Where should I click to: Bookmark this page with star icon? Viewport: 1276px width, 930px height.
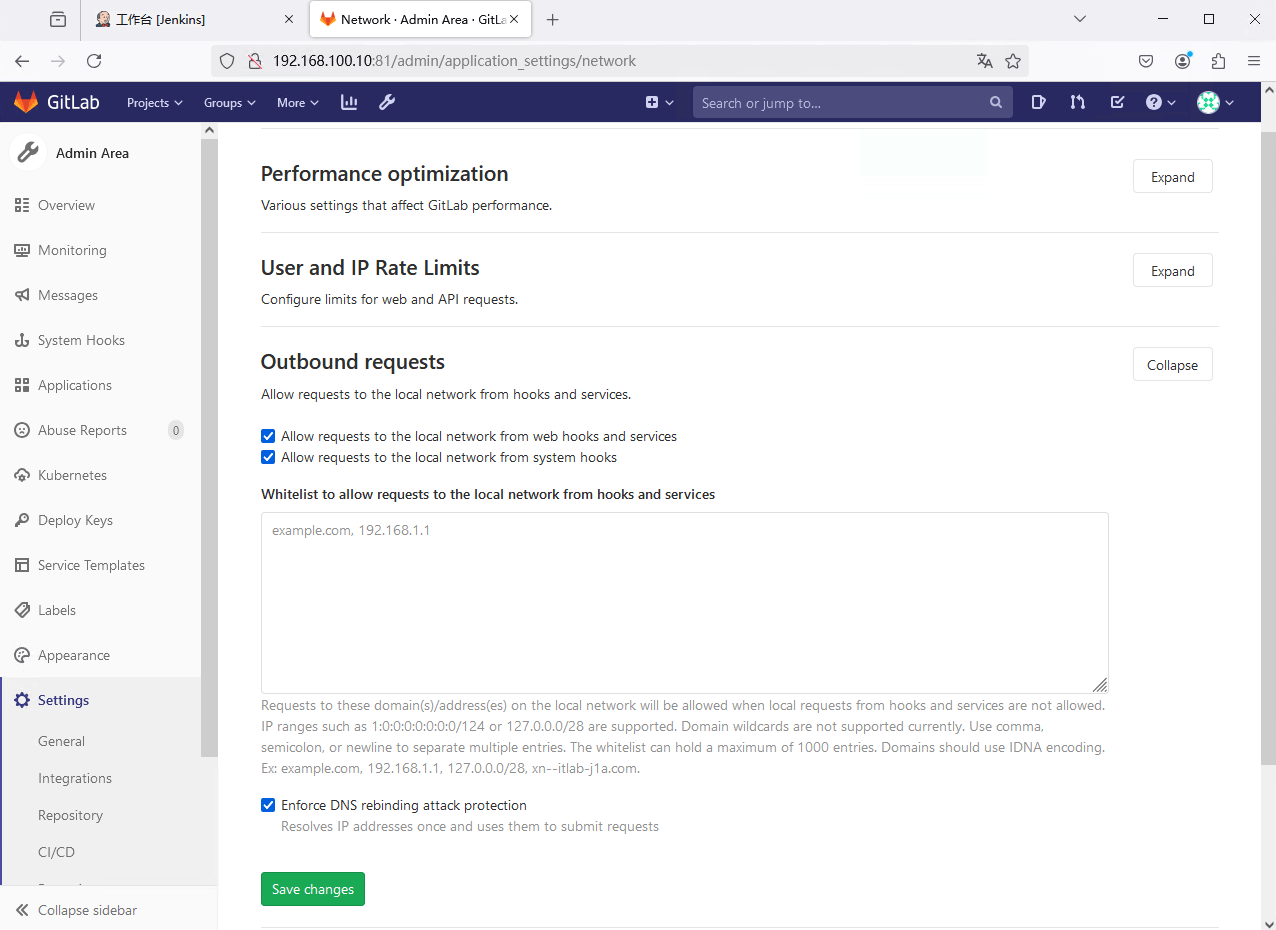tap(1013, 61)
